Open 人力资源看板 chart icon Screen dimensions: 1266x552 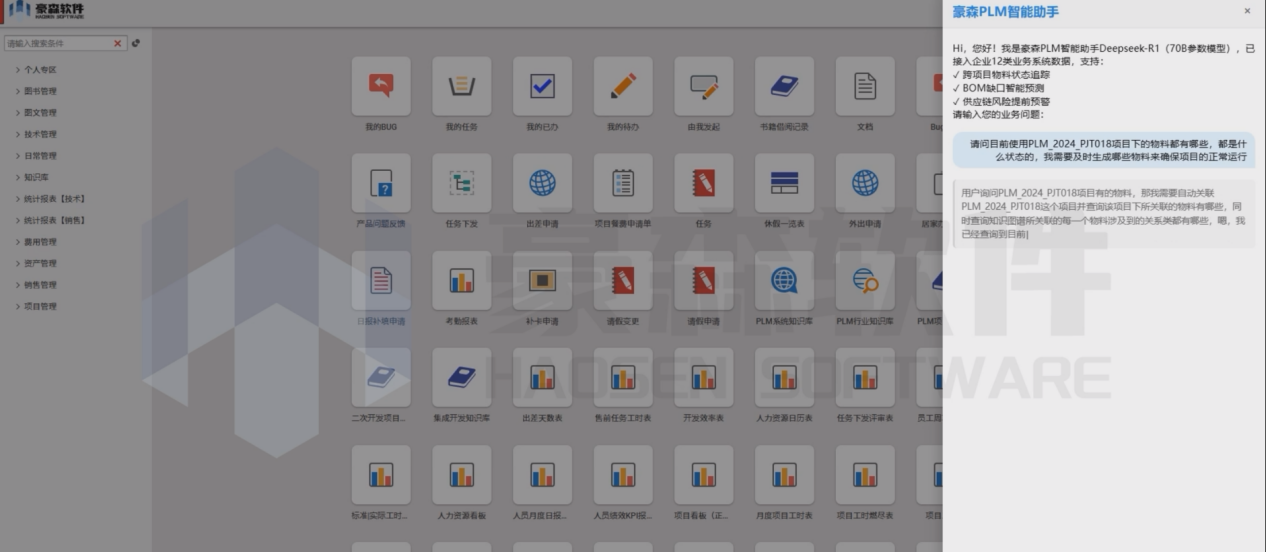point(462,474)
